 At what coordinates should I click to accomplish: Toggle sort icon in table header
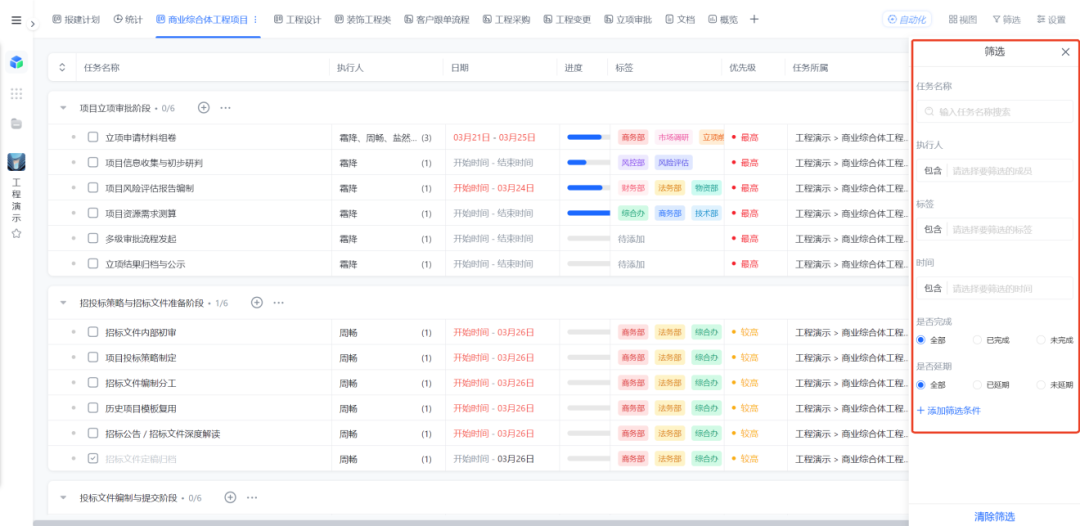pos(62,67)
